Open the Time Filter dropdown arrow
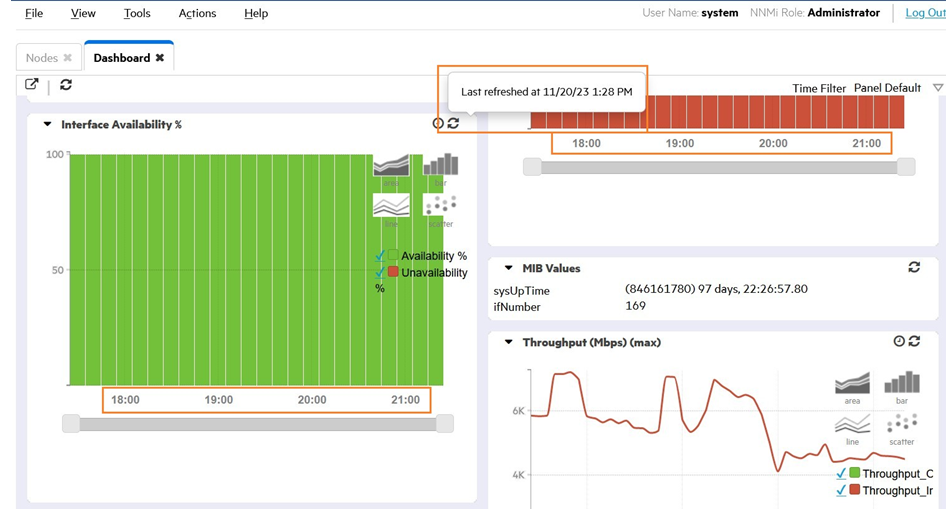The height and width of the screenshot is (509, 946). [x=938, y=88]
